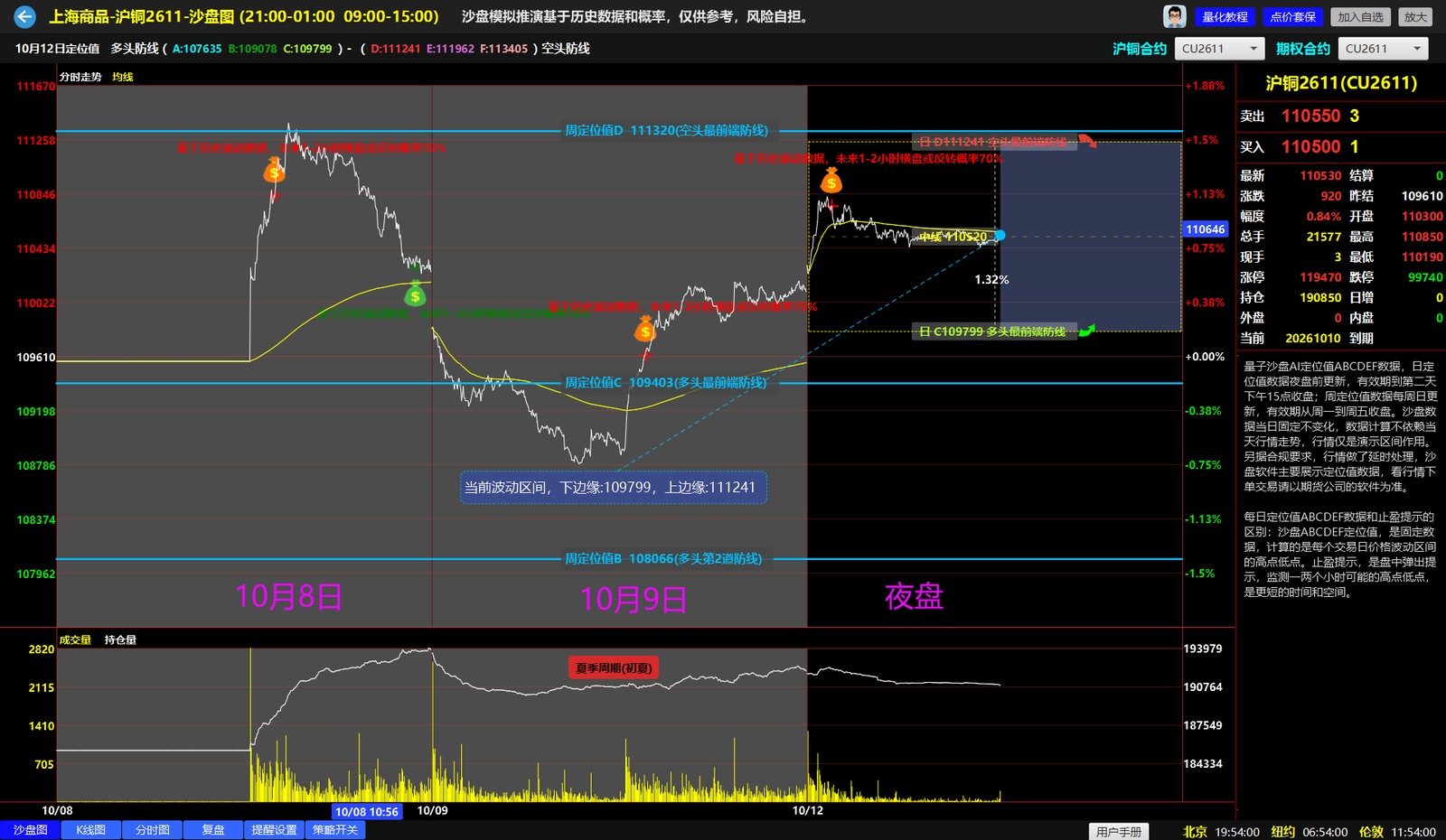Open the 提醒设置 tab

tap(274, 830)
